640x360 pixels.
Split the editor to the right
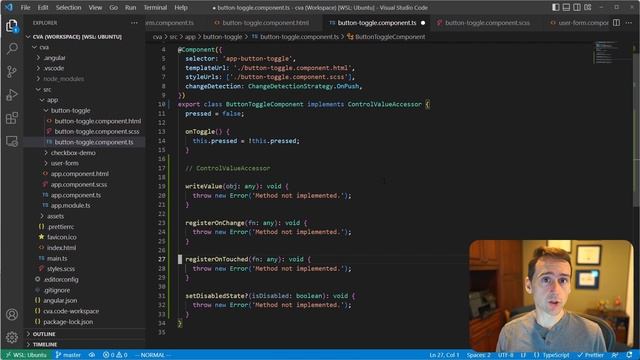click(x=616, y=23)
